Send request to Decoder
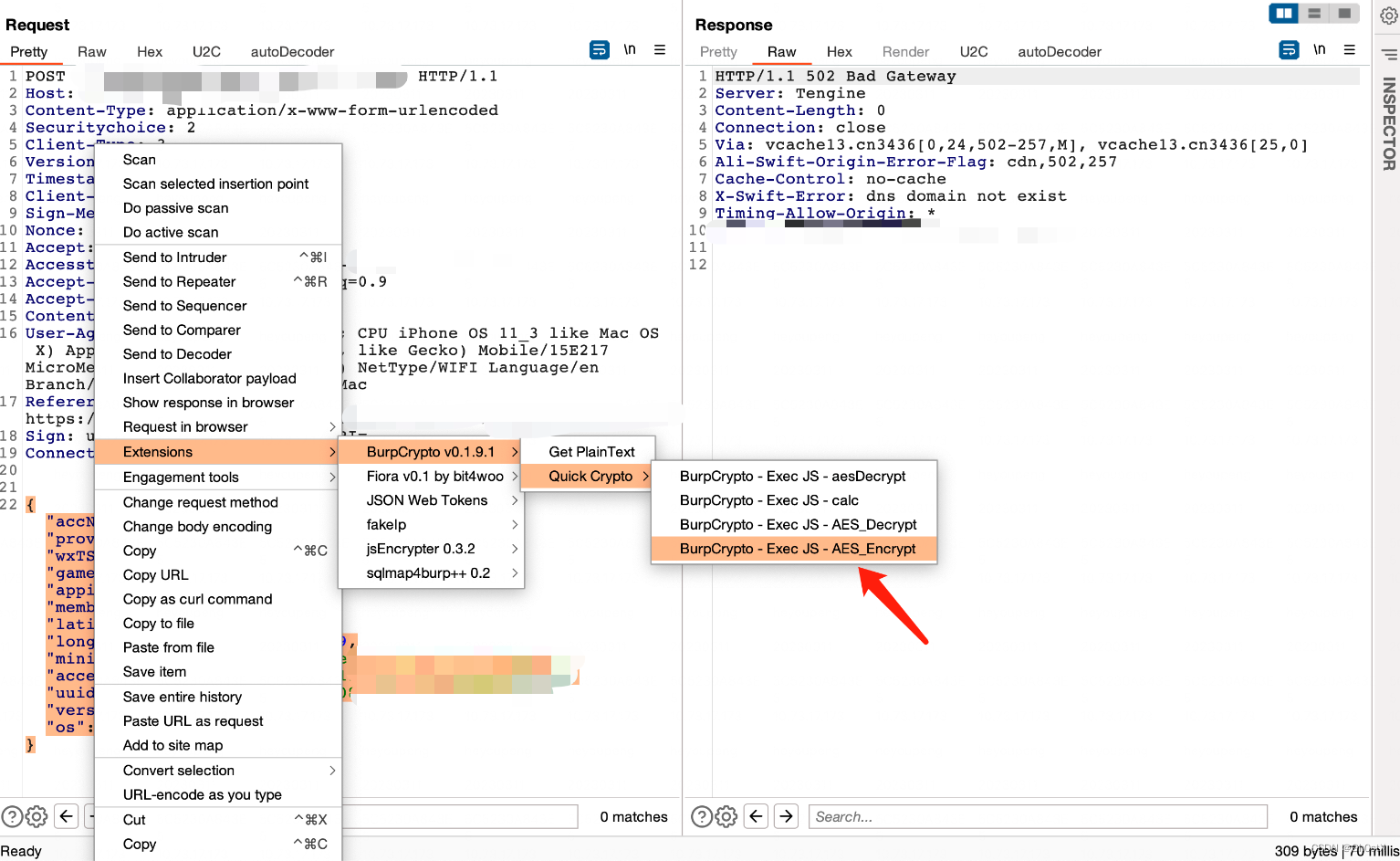Viewport: 1400px width, 861px height. point(218,354)
